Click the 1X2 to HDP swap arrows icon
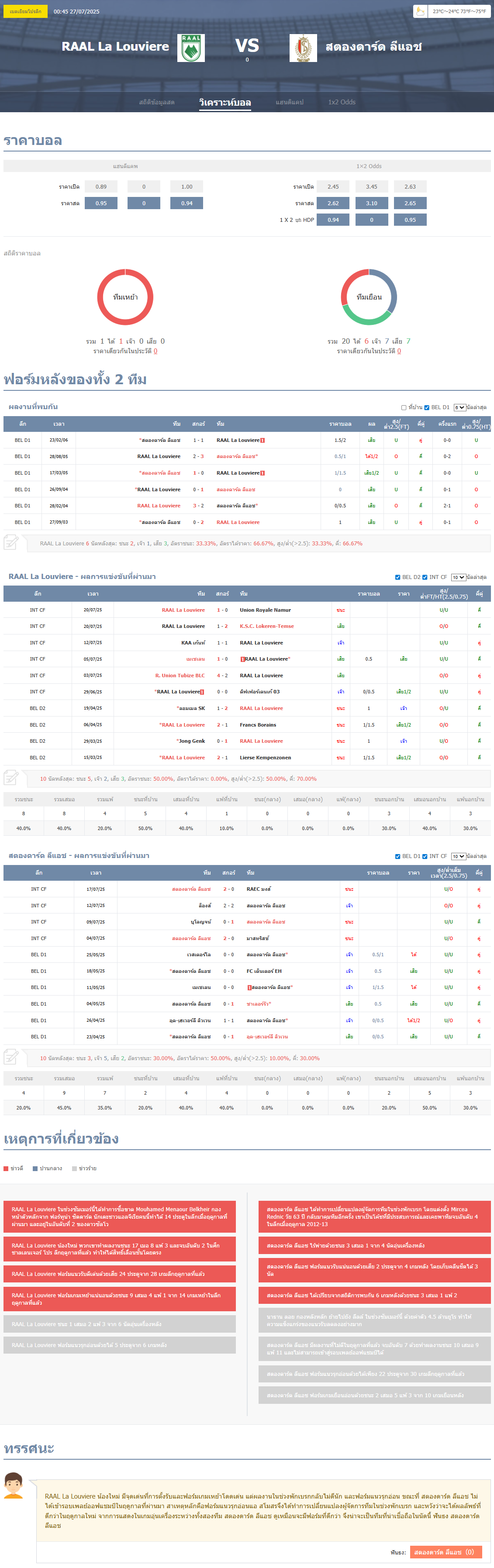 (298, 220)
